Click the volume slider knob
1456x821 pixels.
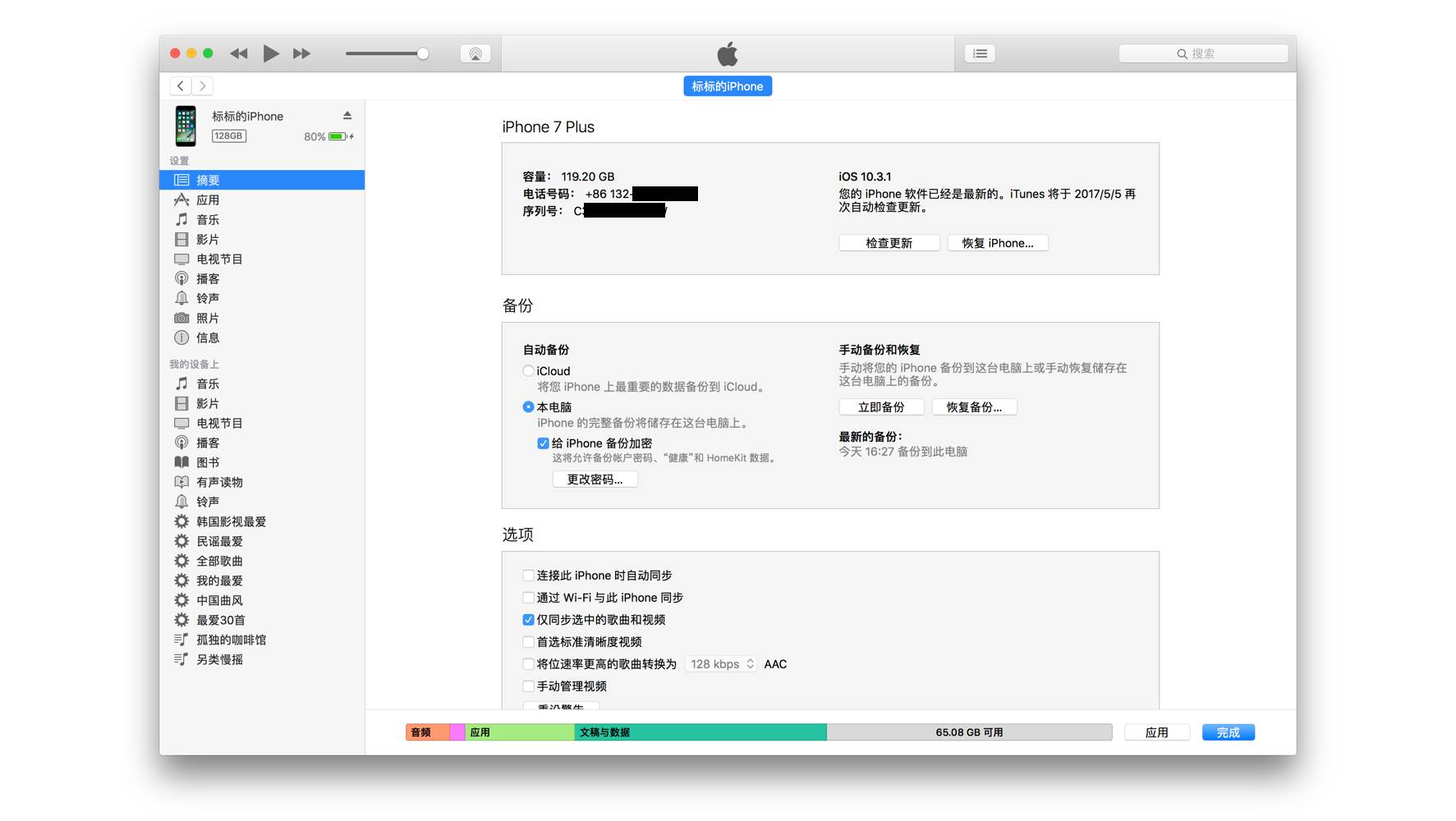click(423, 54)
